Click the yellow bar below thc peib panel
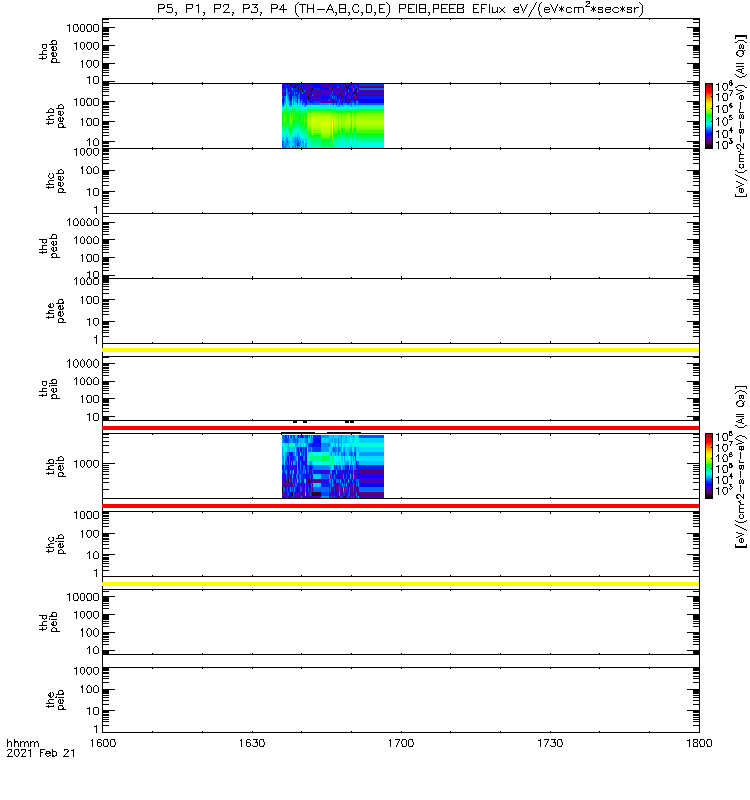750x800 pixels. coord(401,583)
